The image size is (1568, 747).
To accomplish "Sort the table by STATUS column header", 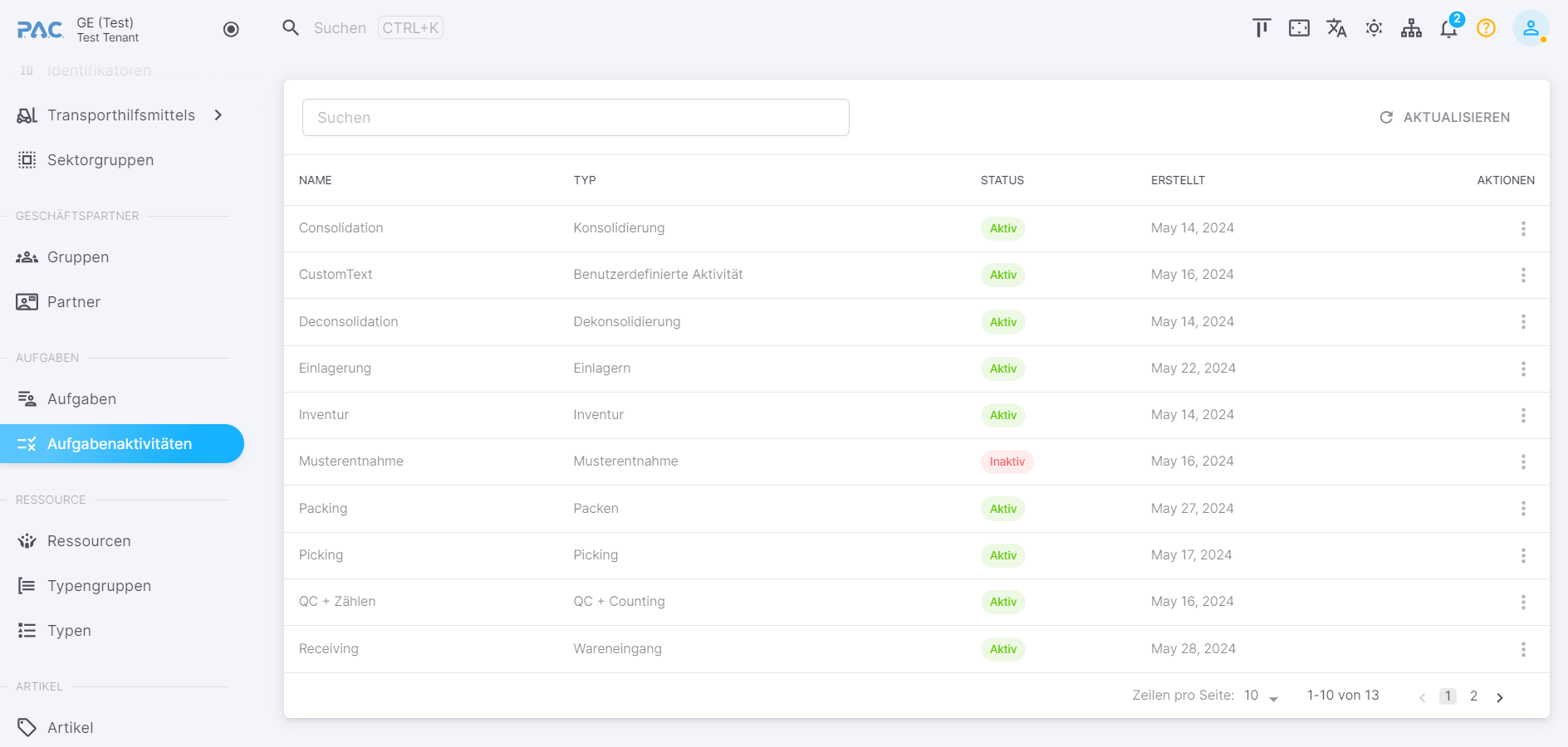I will [x=1002, y=180].
